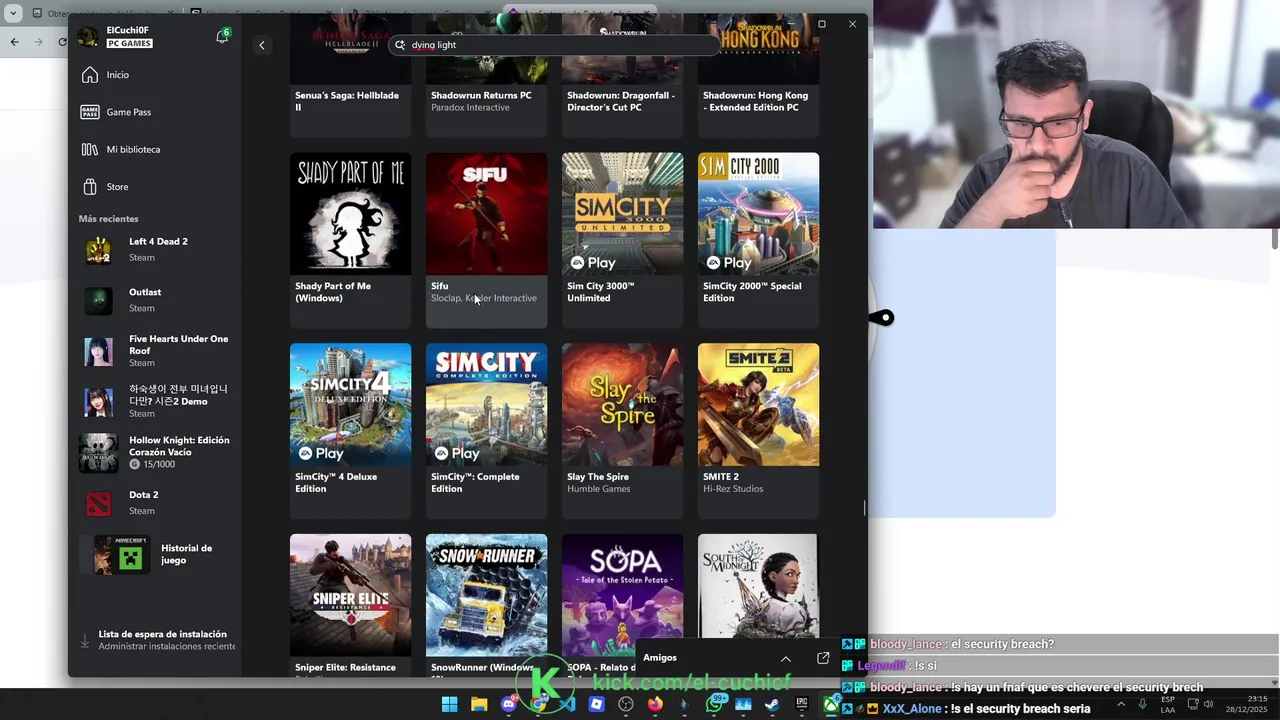This screenshot has height=720, width=1280.
Task: Open Discord from the taskbar
Action: tap(508, 704)
